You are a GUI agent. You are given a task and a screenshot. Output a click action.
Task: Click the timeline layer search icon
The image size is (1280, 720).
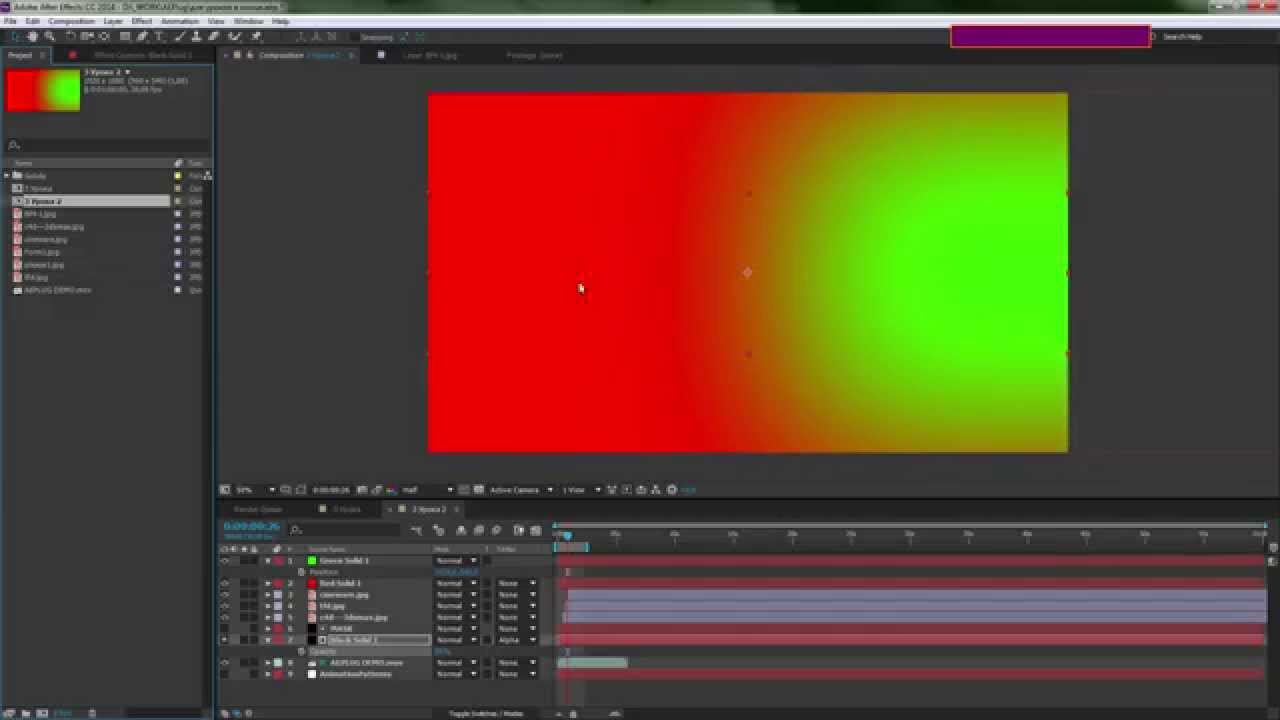[x=296, y=530]
